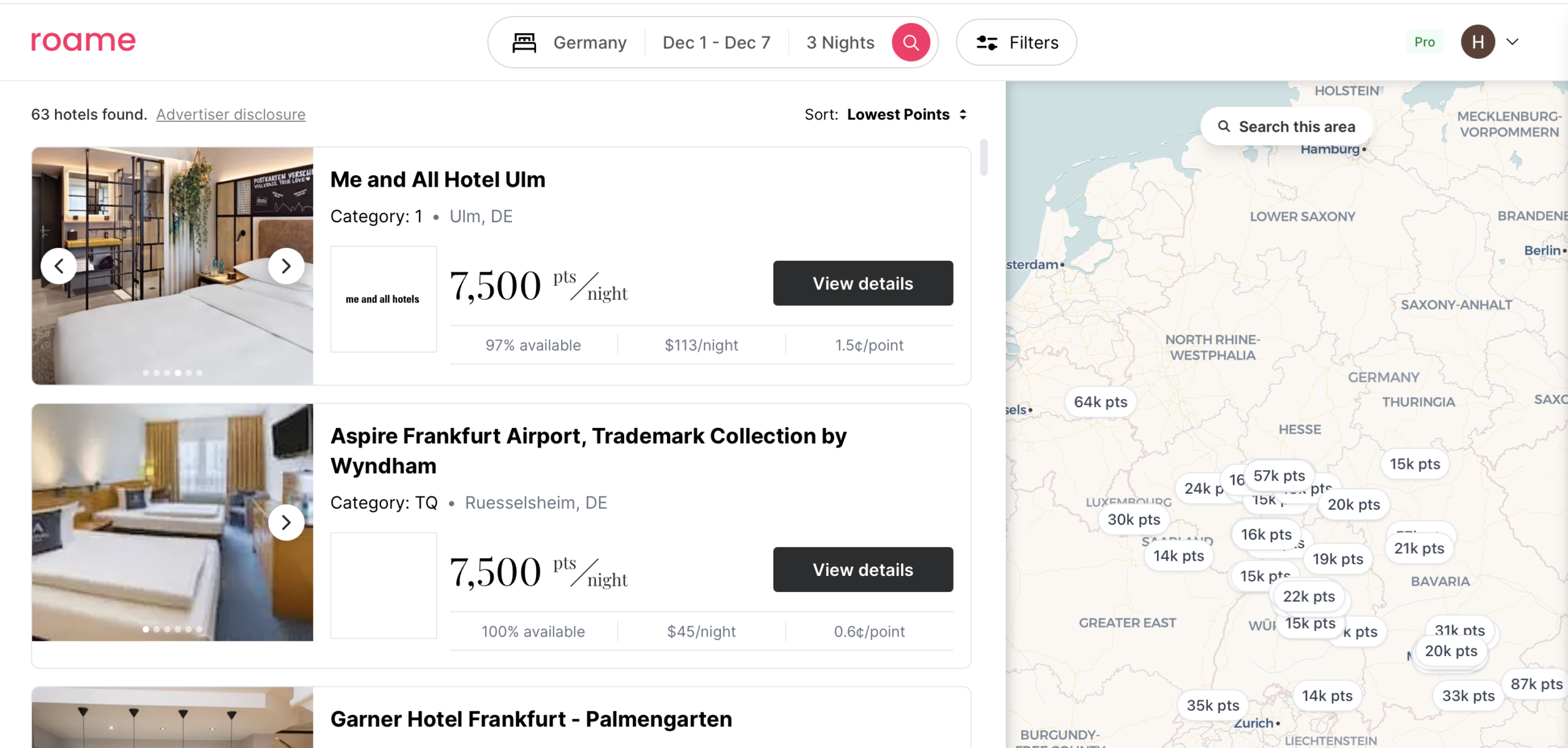Click the 0.6¢/point value

point(869,632)
